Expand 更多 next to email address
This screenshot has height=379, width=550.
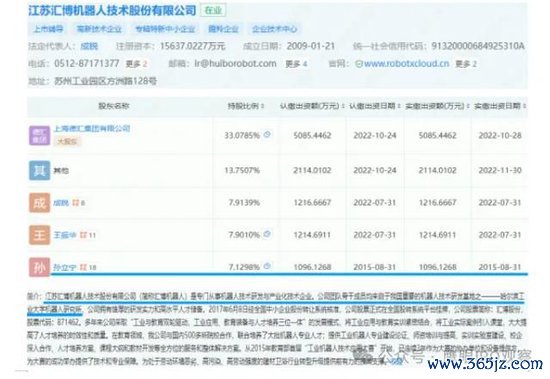click(x=296, y=64)
